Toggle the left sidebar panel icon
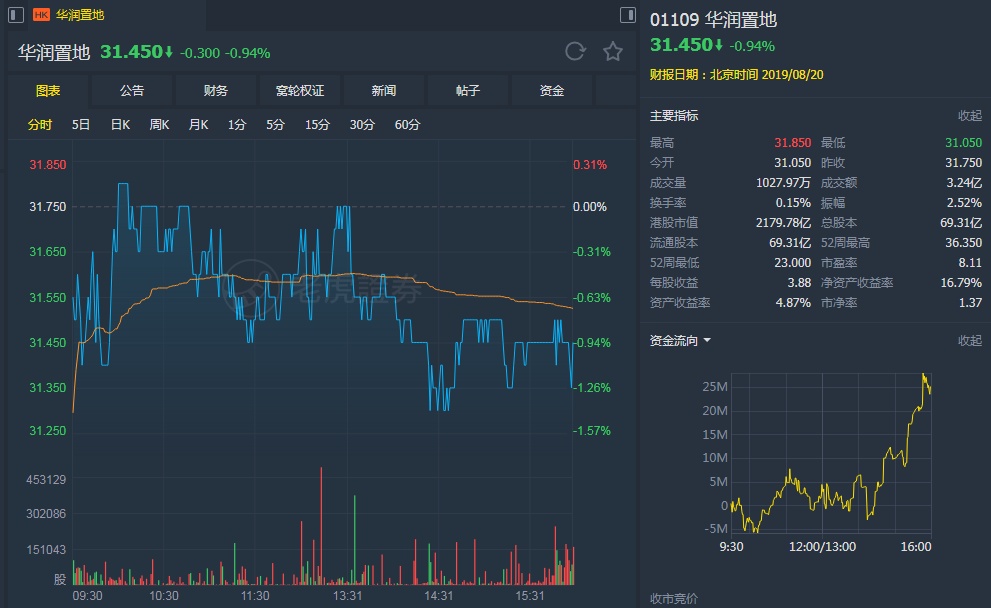The image size is (991, 608). coord(15,15)
